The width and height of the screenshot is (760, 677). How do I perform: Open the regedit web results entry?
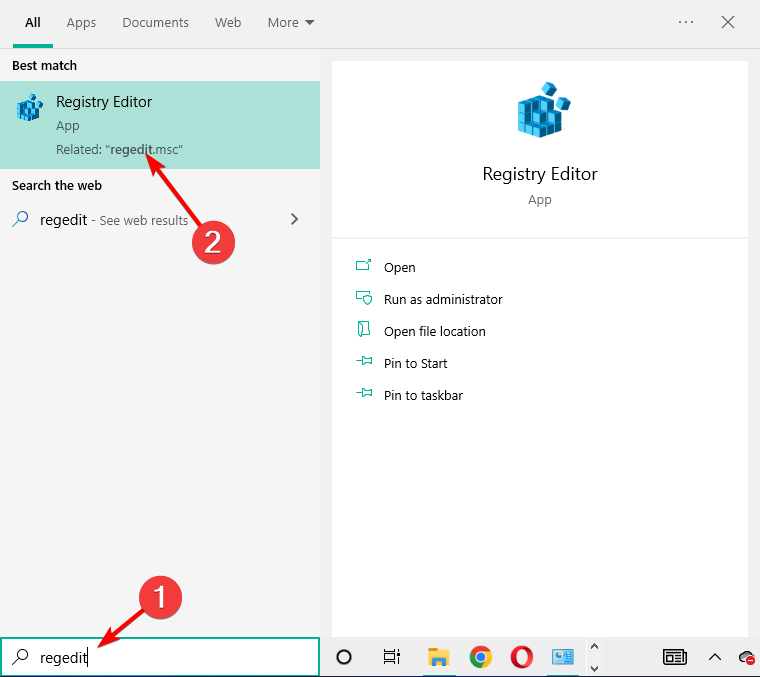coord(160,220)
